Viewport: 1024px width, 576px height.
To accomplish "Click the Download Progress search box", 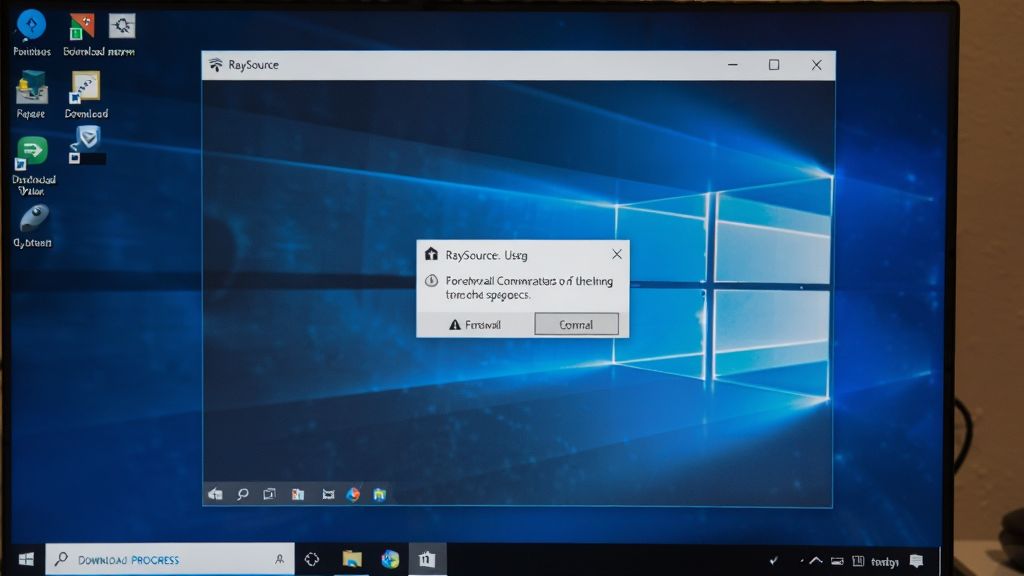I will (170, 560).
